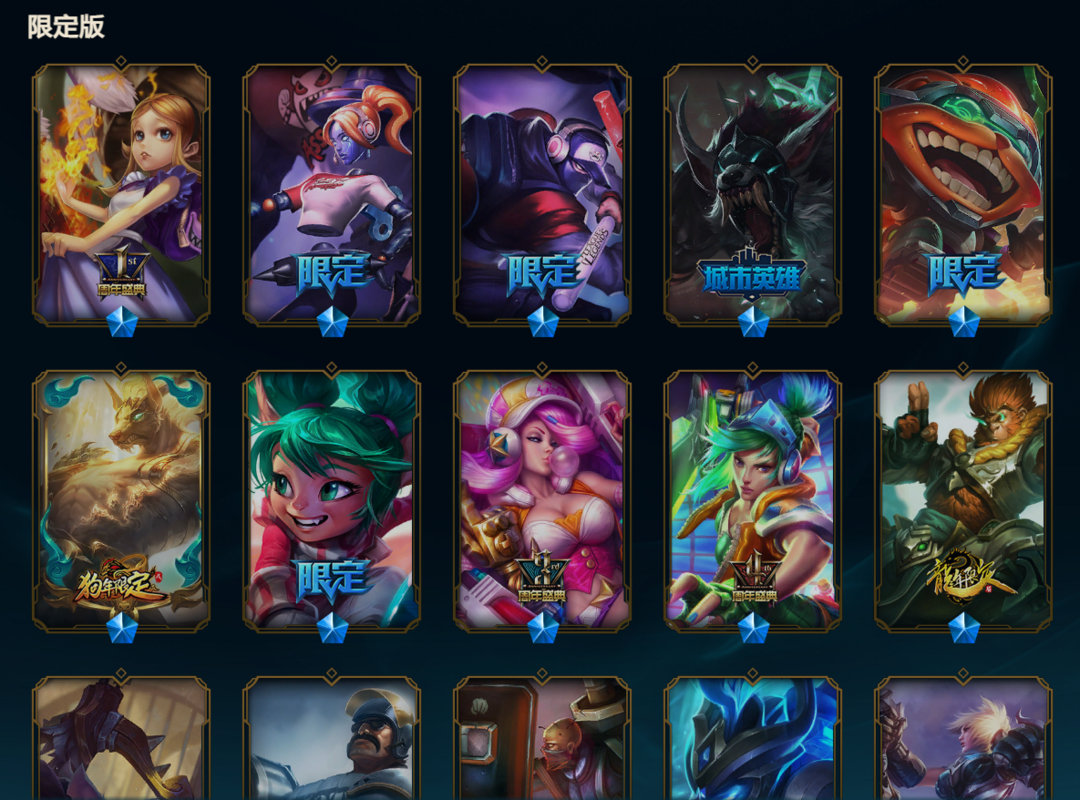Select the mustached pilot with goggles card
1080x800 pixels.
332,738
